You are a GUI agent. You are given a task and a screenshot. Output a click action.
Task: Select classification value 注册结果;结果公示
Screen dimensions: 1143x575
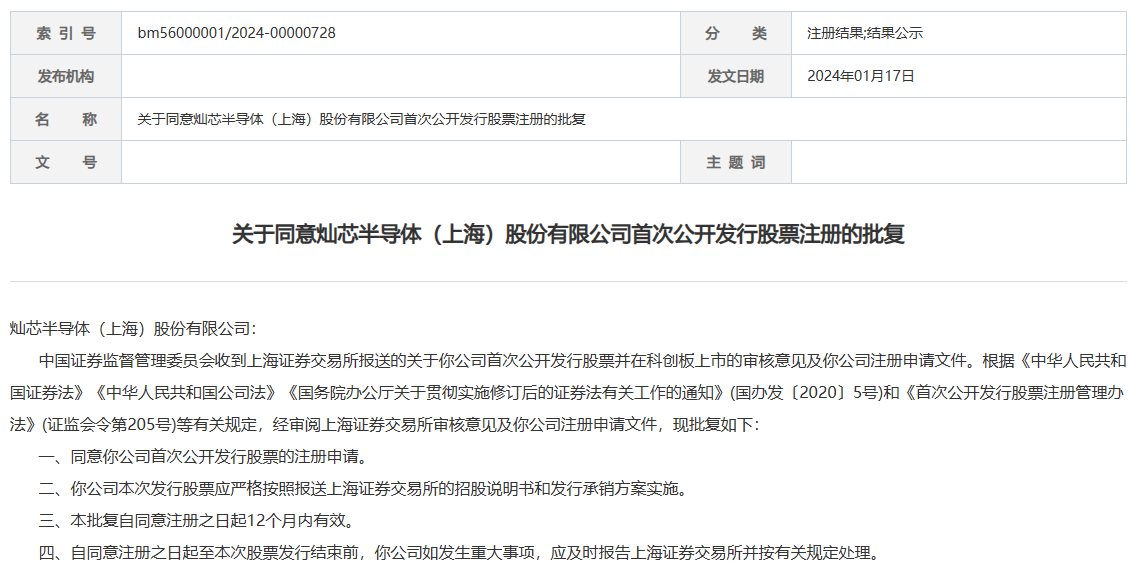coord(865,33)
